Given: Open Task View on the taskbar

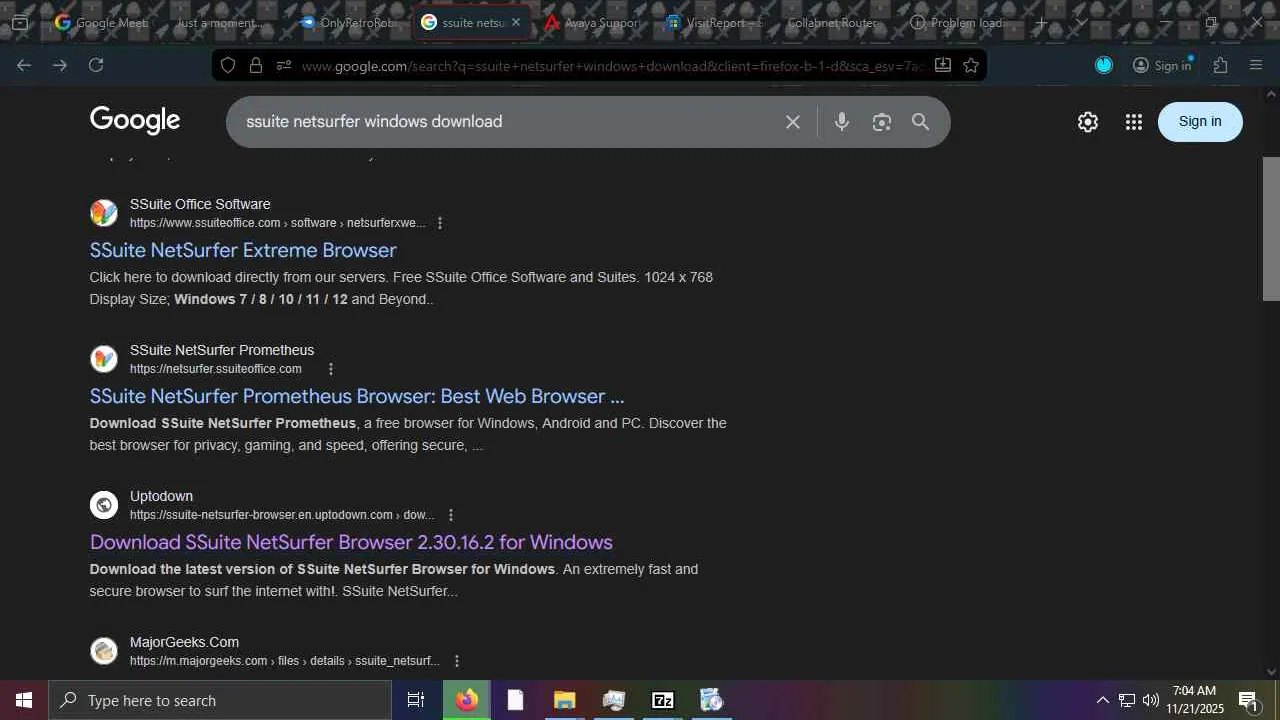Looking at the screenshot, I should tap(416, 700).
